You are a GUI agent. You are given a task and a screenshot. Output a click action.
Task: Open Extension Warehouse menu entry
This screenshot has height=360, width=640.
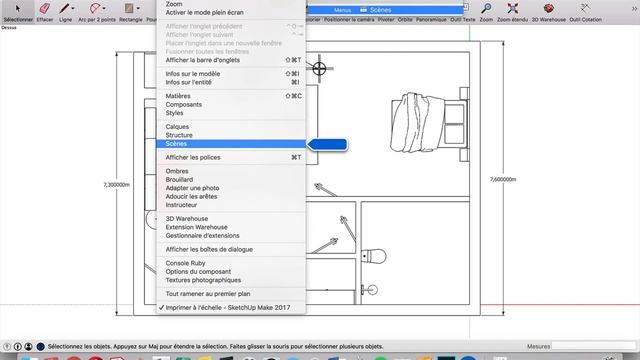(x=231, y=227)
